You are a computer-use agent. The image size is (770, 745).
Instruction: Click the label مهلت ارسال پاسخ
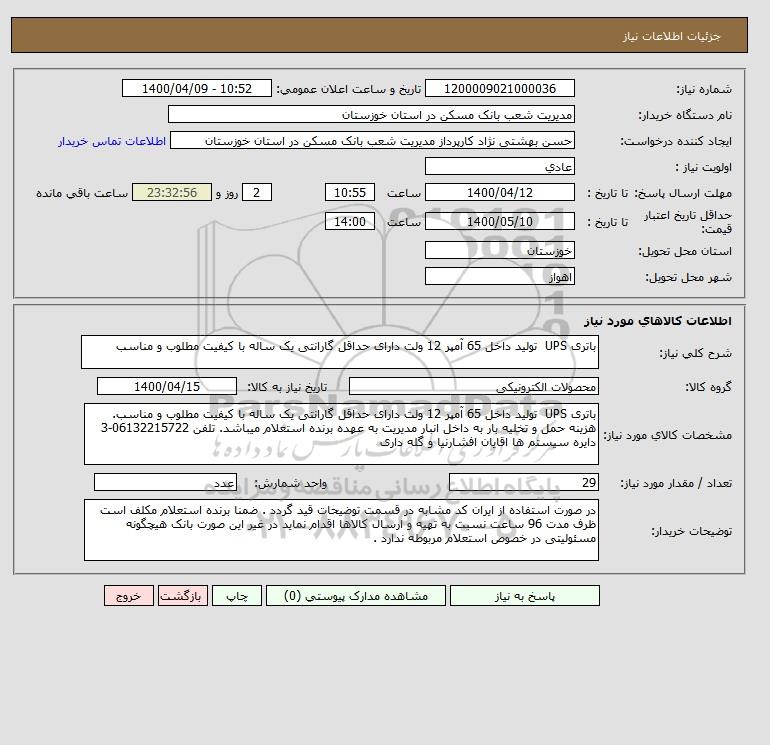tap(684, 193)
